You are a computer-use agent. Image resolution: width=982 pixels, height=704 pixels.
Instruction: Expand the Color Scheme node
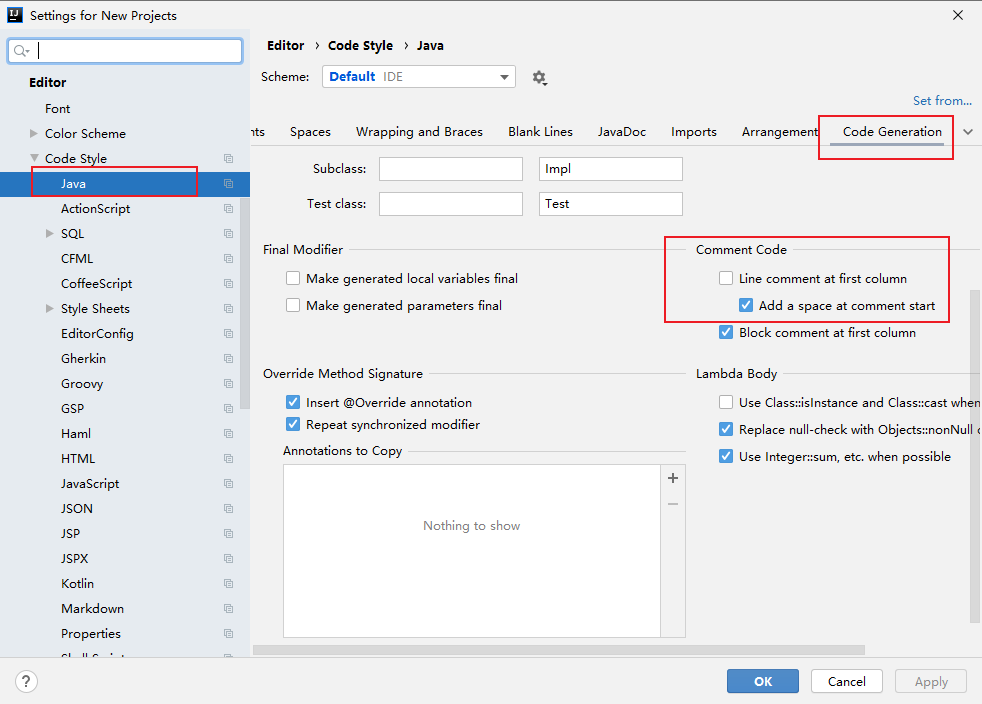point(34,134)
